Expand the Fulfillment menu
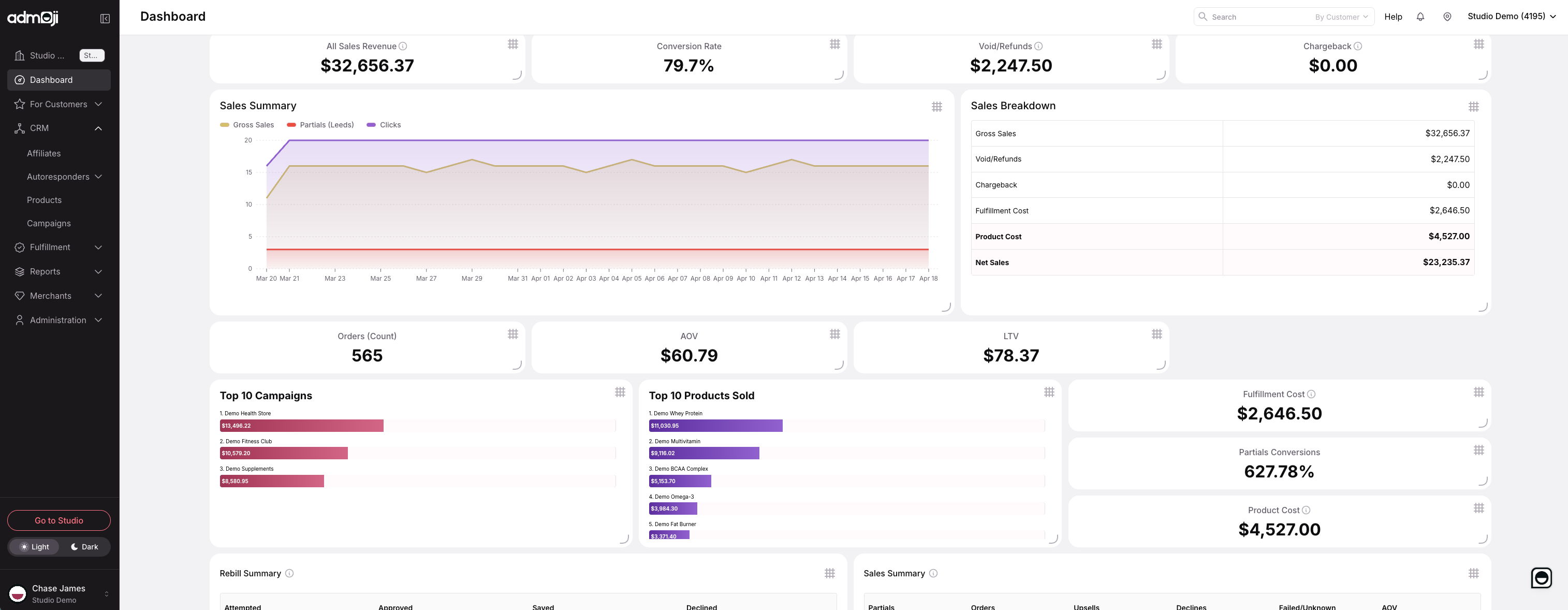This screenshot has width=1568, height=610. (x=59, y=247)
